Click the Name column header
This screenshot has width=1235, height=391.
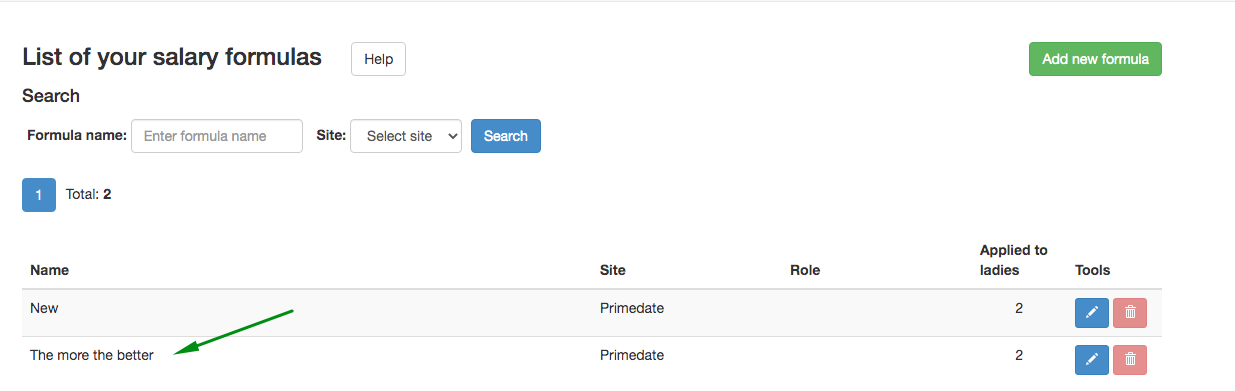point(49,270)
